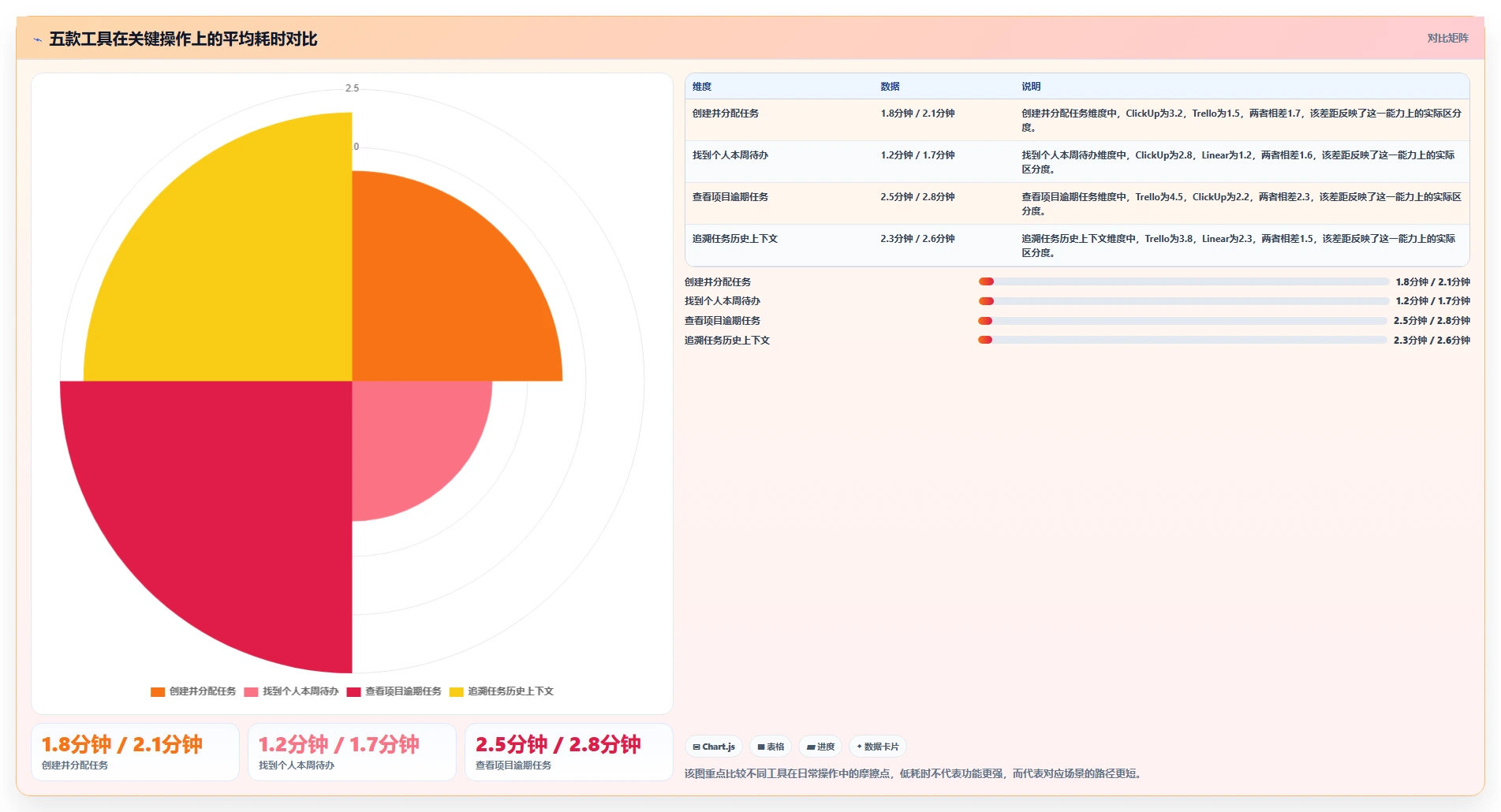Click the 1.2分钟 / 1.7分钟 stat card
The image size is (1501, 812).
(x=352, y=752)
